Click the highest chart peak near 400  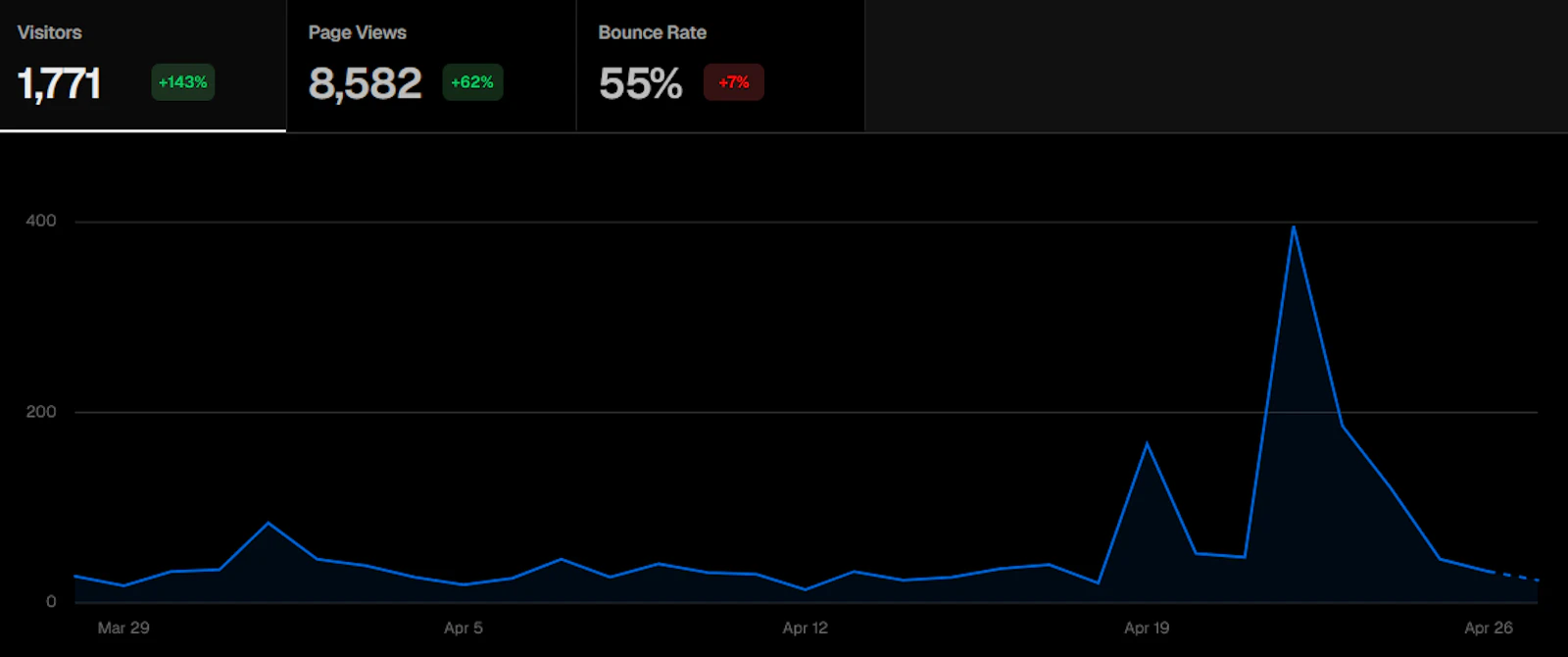pyautogui.click(x=1294, y=227)
